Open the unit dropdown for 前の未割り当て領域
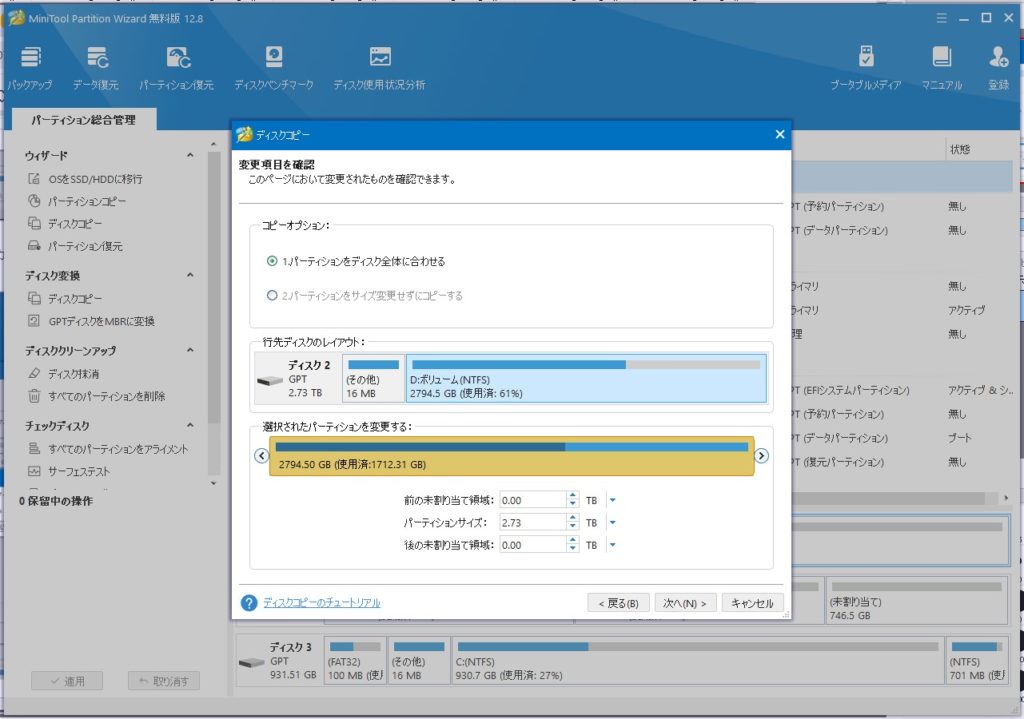The height and width of the screenshot is (719, 1024). pyautogui.click(x=612, y=500)
